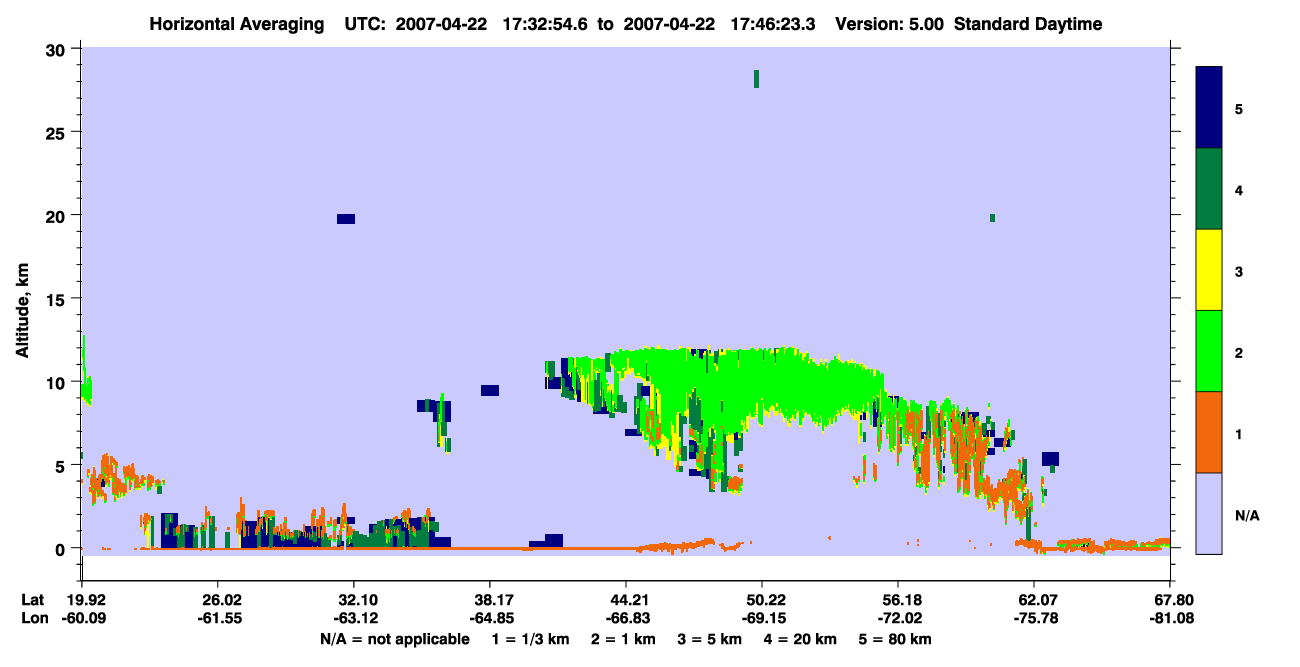This screenshot has width=1300, height=667.
Task: Click longitude tick value -69.15
Action: [x=762, y=618]
